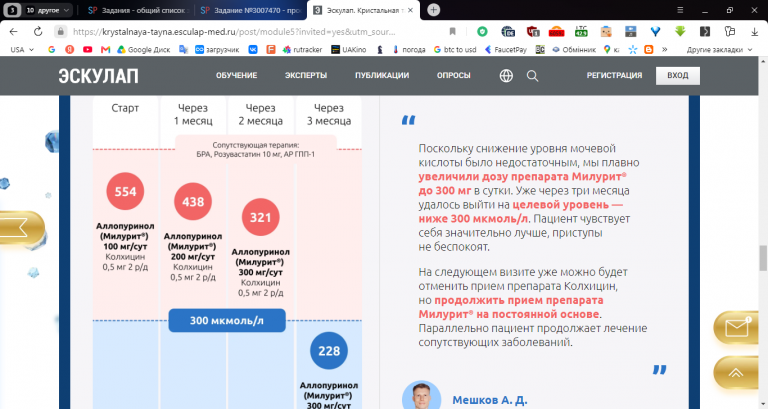Switch to 'Задания - общий список' tab
768x409 pixels.
click(x=138, y=10)
